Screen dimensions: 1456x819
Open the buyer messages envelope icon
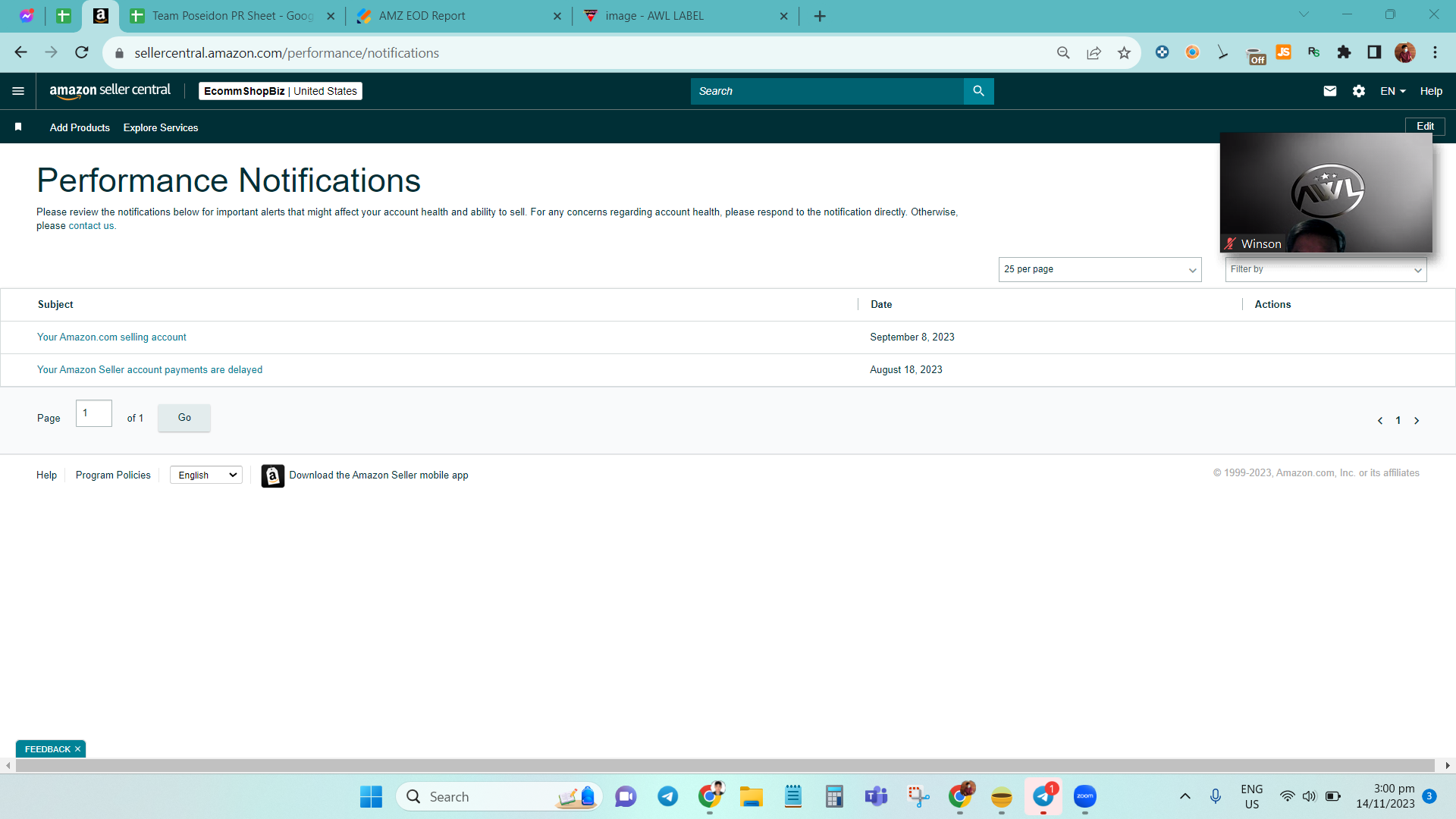[1329, 91]
